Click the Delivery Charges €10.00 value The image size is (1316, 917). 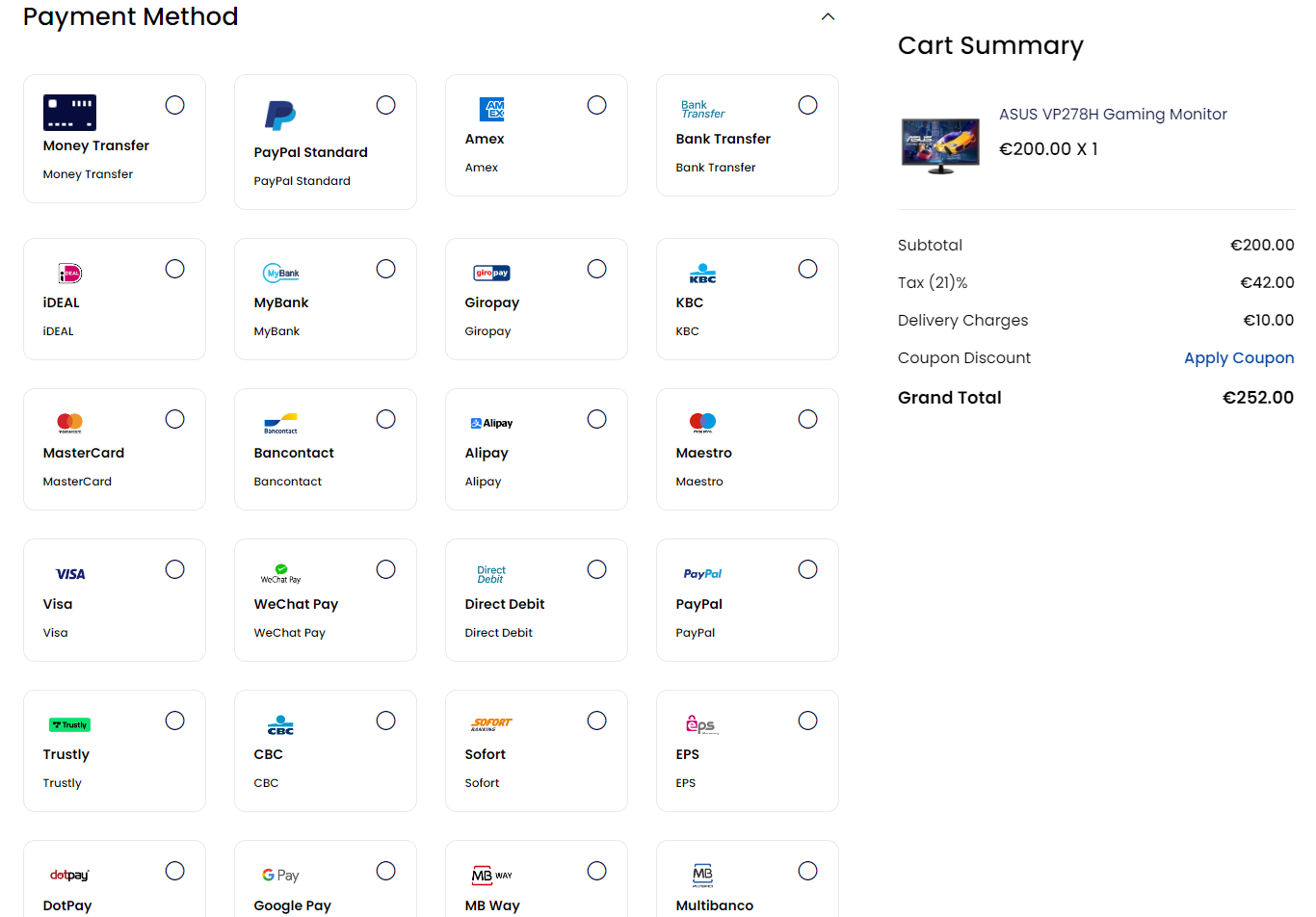coord(1269,320)
